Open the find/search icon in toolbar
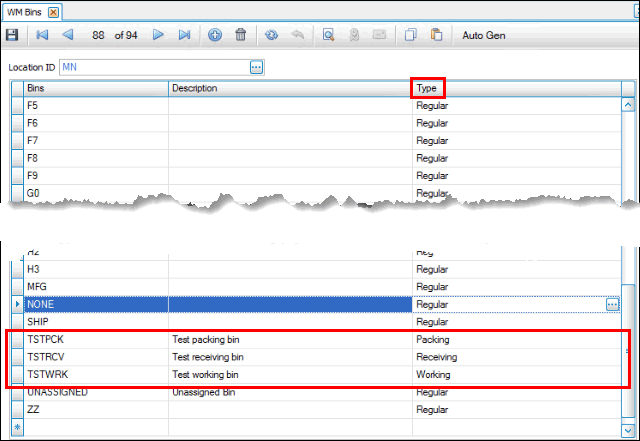The height and width of the screenshot is (441, 640). [x=328, y=35]
